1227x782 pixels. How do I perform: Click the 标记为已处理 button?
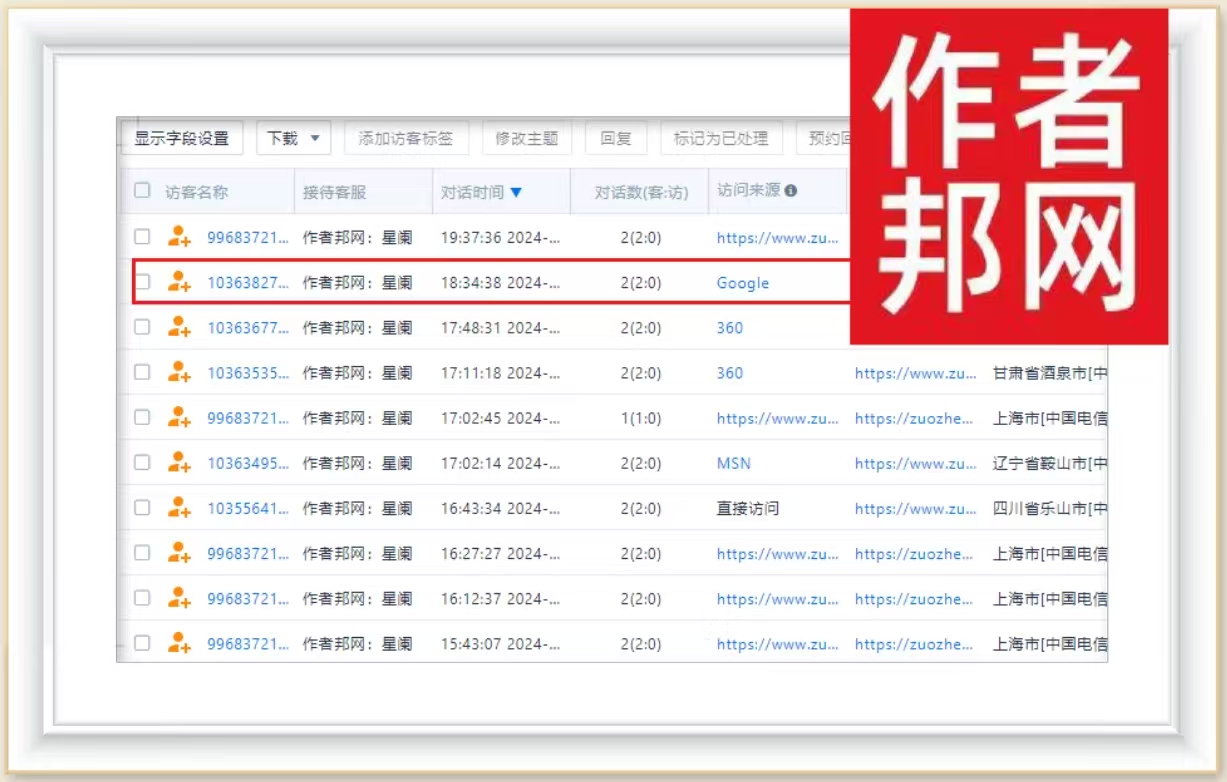[721, 138]
